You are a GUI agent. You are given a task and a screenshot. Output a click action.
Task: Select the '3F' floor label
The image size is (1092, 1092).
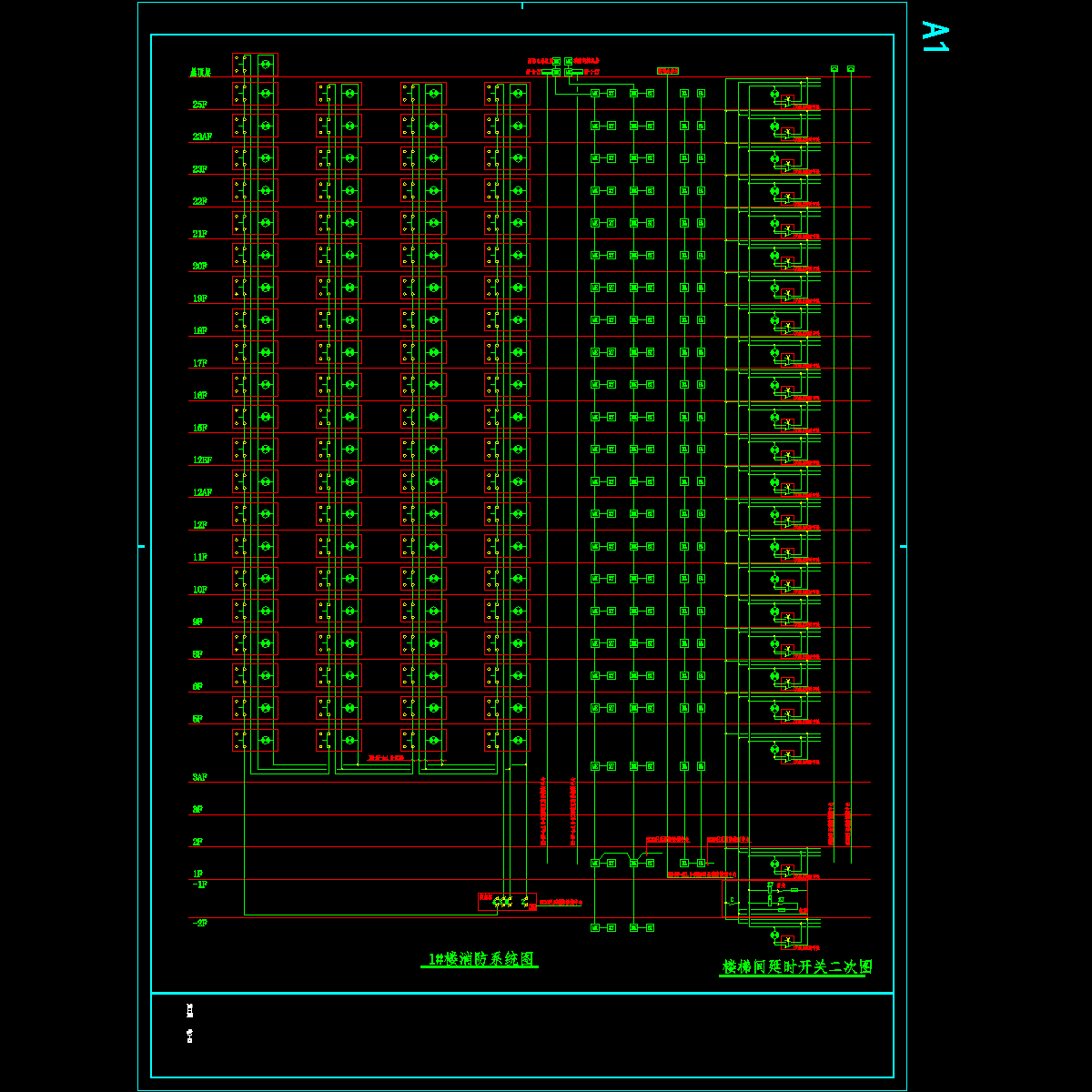(x=197, y=809)
